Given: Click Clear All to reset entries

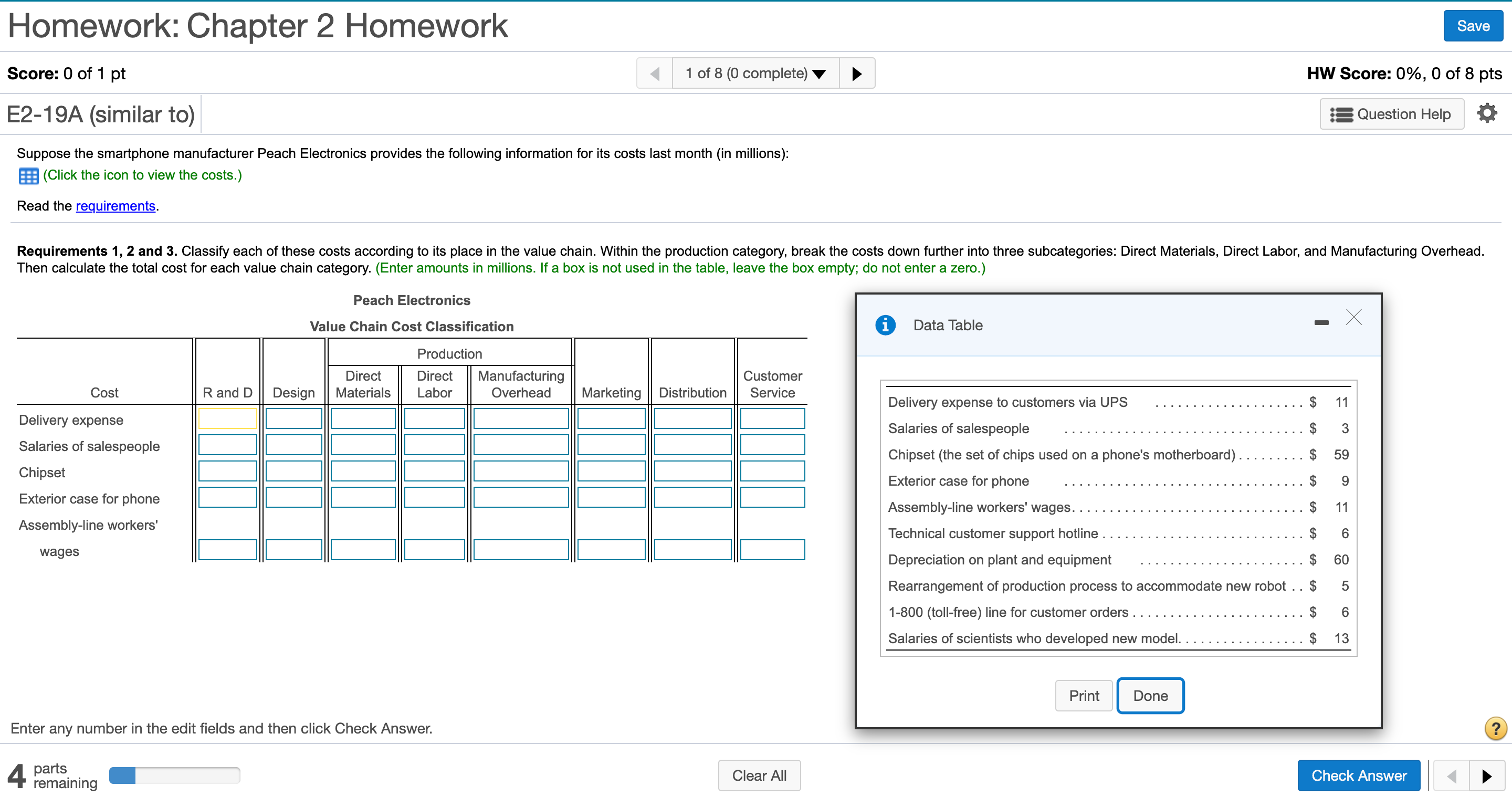Looking at the screenshot, I should (759, 775).
